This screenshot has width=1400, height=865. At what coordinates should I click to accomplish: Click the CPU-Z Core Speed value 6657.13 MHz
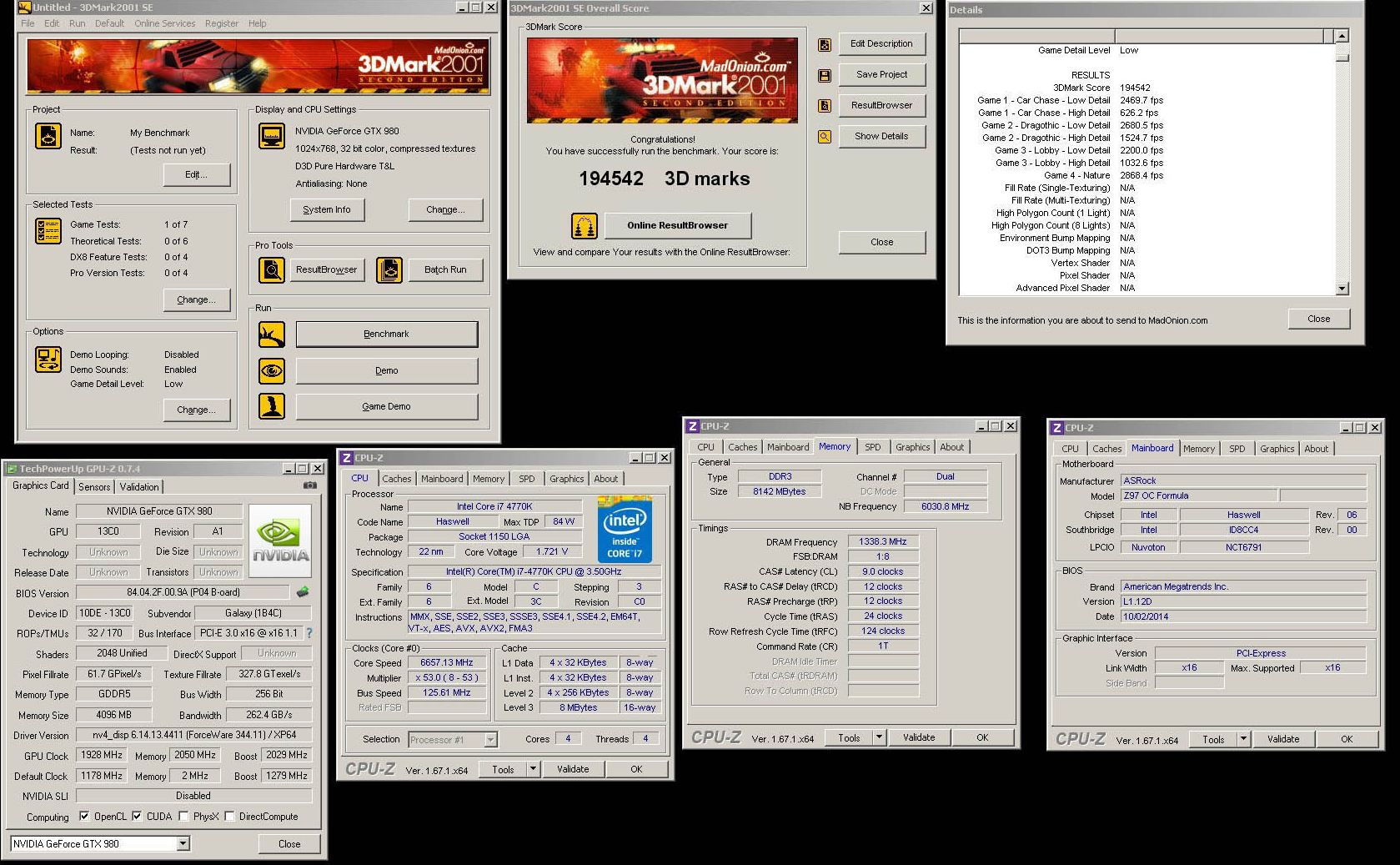click(x=447, y=662)
